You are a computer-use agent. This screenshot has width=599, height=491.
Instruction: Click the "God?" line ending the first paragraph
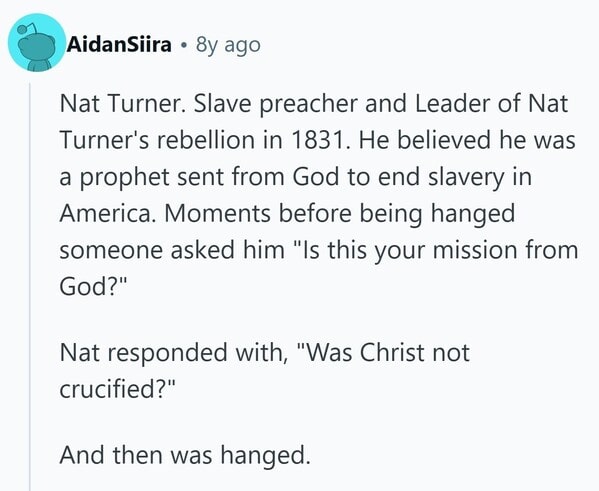coord(93,286)
